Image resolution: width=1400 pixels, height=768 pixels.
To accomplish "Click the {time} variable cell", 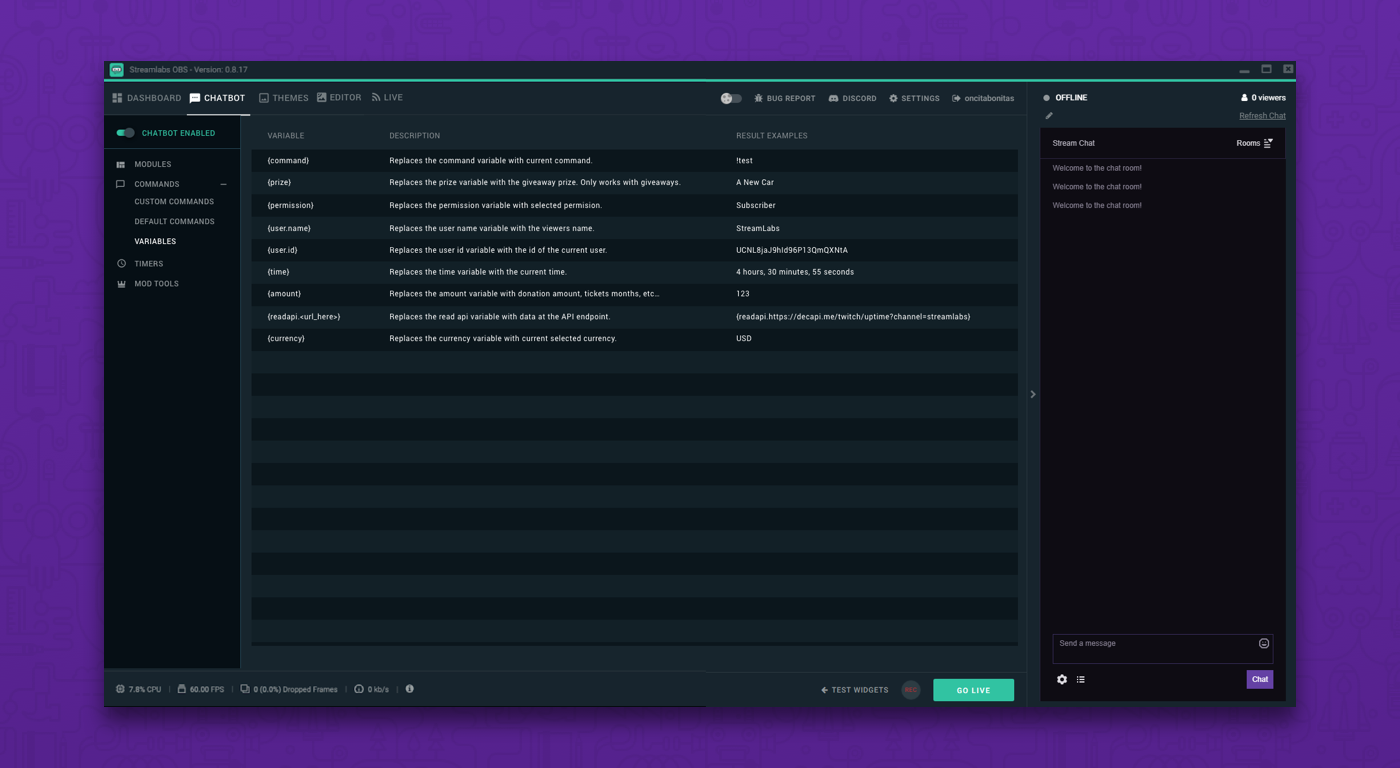I will point(278,272).
